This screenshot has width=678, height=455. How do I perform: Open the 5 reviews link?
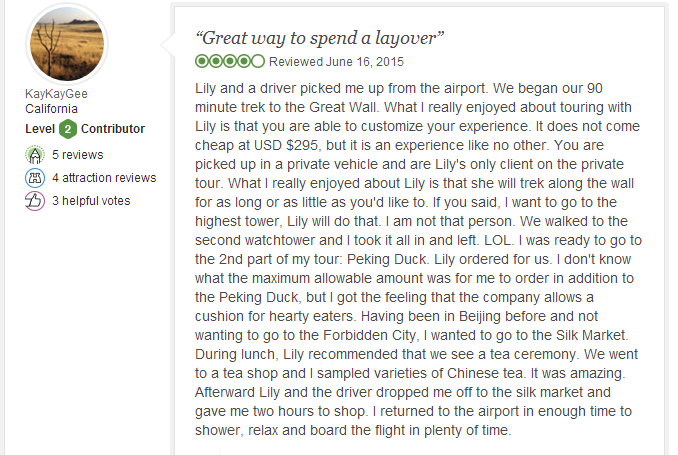pos(78,155)
